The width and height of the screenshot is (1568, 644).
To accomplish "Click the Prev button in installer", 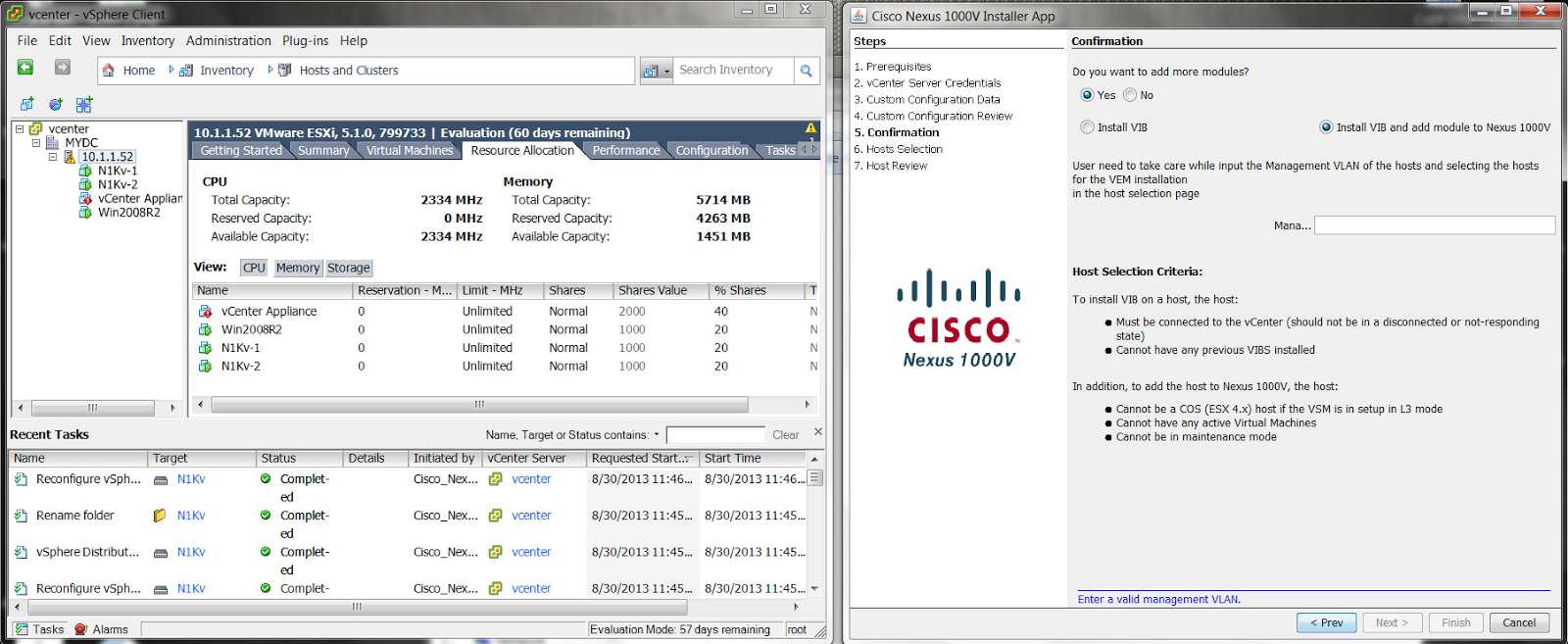I will [x=1327, y=622].
